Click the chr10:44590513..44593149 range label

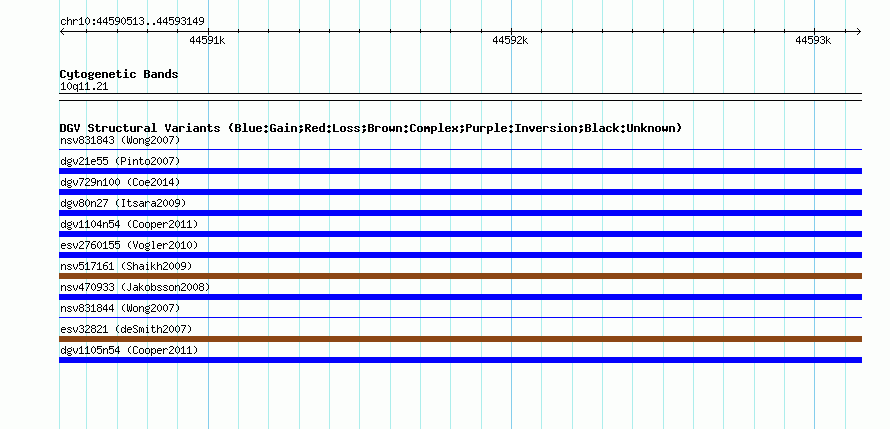coord(132,22)
